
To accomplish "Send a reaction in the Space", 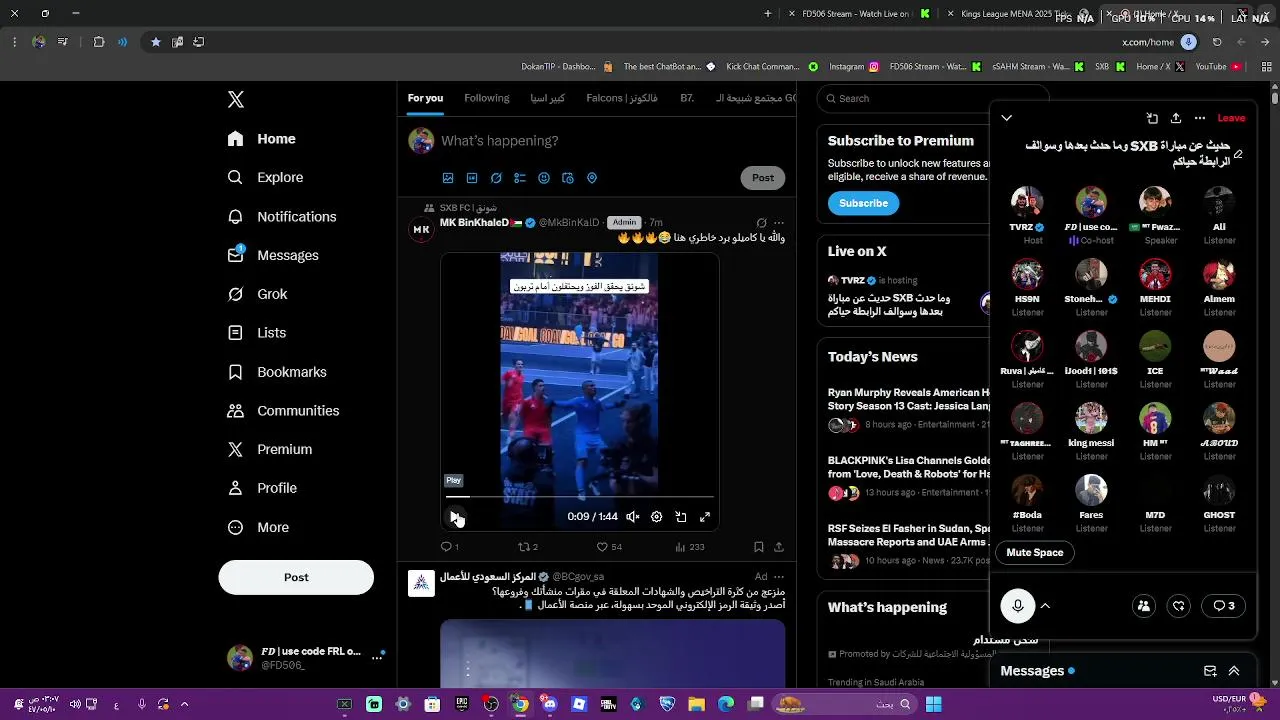I will (x=1179, y=606).
